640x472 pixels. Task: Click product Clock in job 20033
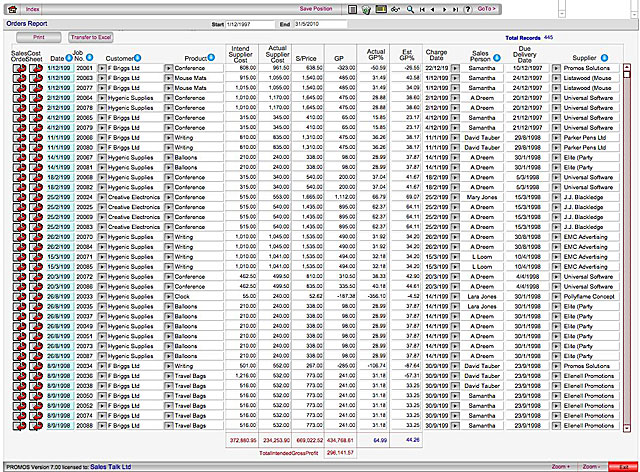tap(182, 296)
